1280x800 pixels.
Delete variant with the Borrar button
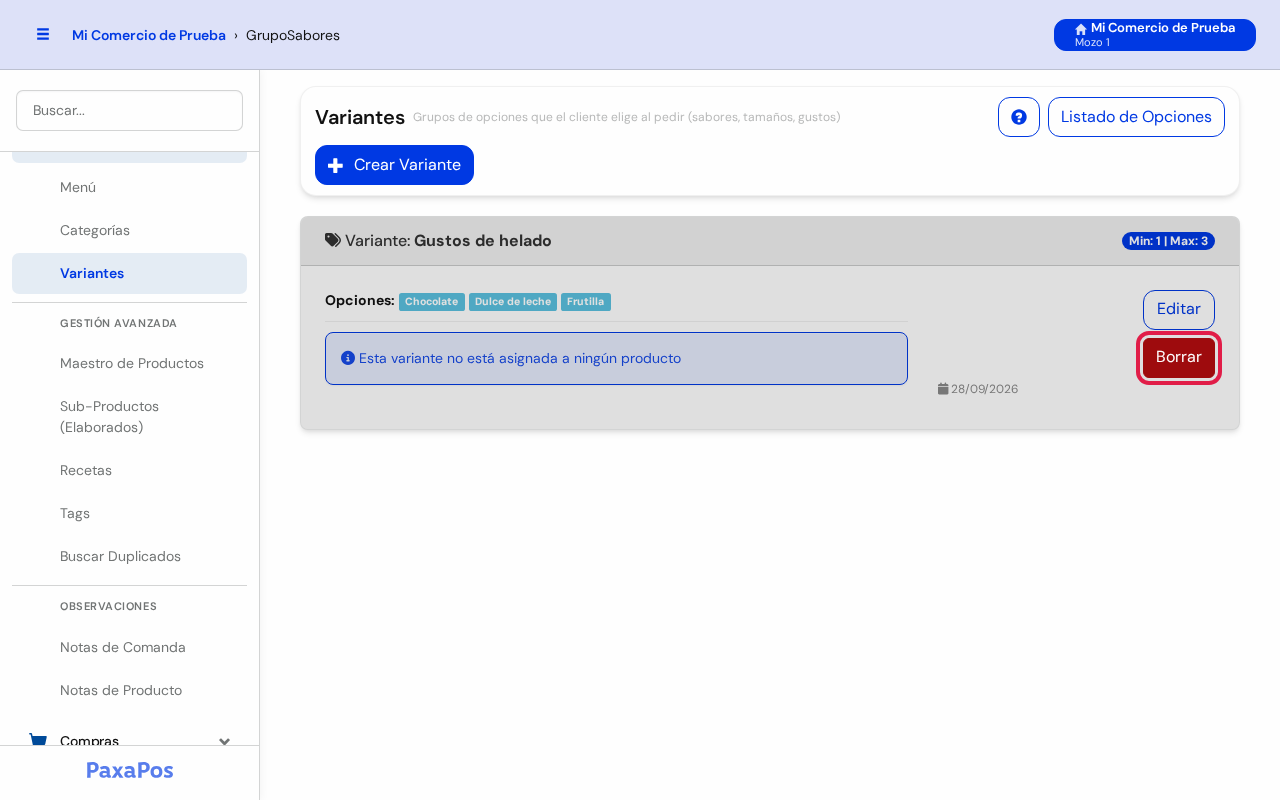[x=1179, y=358]
